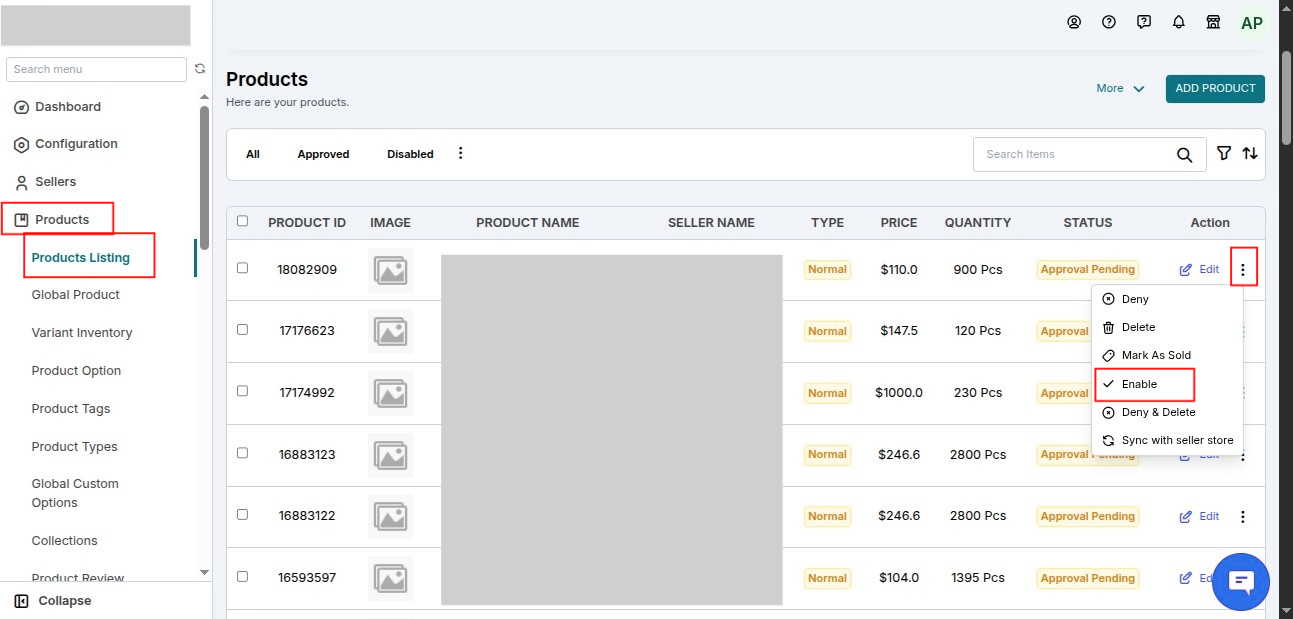The height and width of the screenshot is (619, 1293).
Task: Open the action menu for product 16883122
Action: tap(1243, 517)
